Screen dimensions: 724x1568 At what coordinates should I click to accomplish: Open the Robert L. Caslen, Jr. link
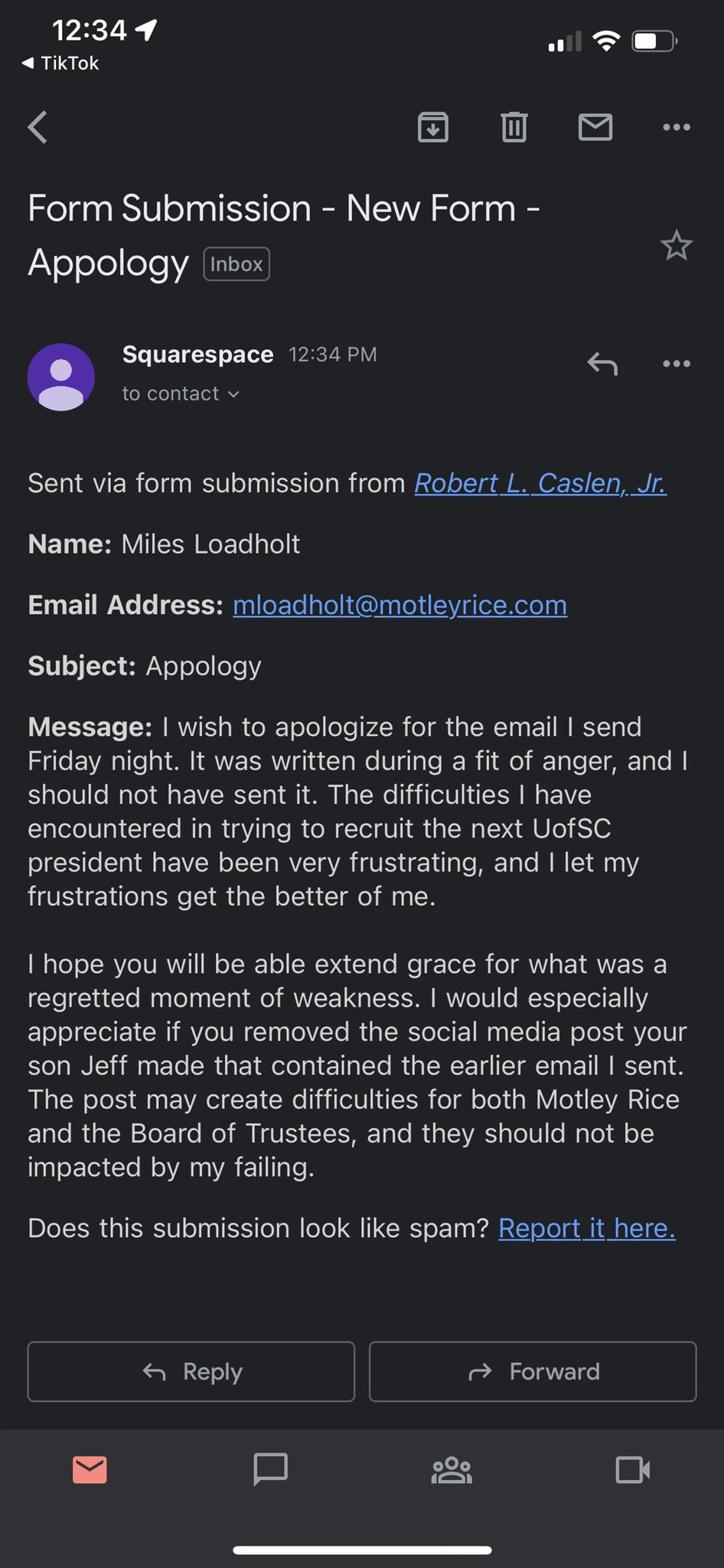click(540, 483)
